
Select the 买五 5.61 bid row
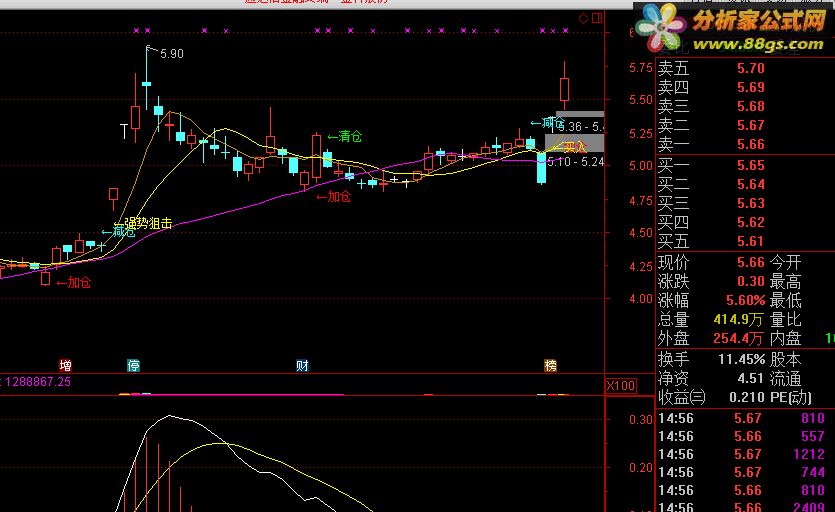[x=746, y=241]
